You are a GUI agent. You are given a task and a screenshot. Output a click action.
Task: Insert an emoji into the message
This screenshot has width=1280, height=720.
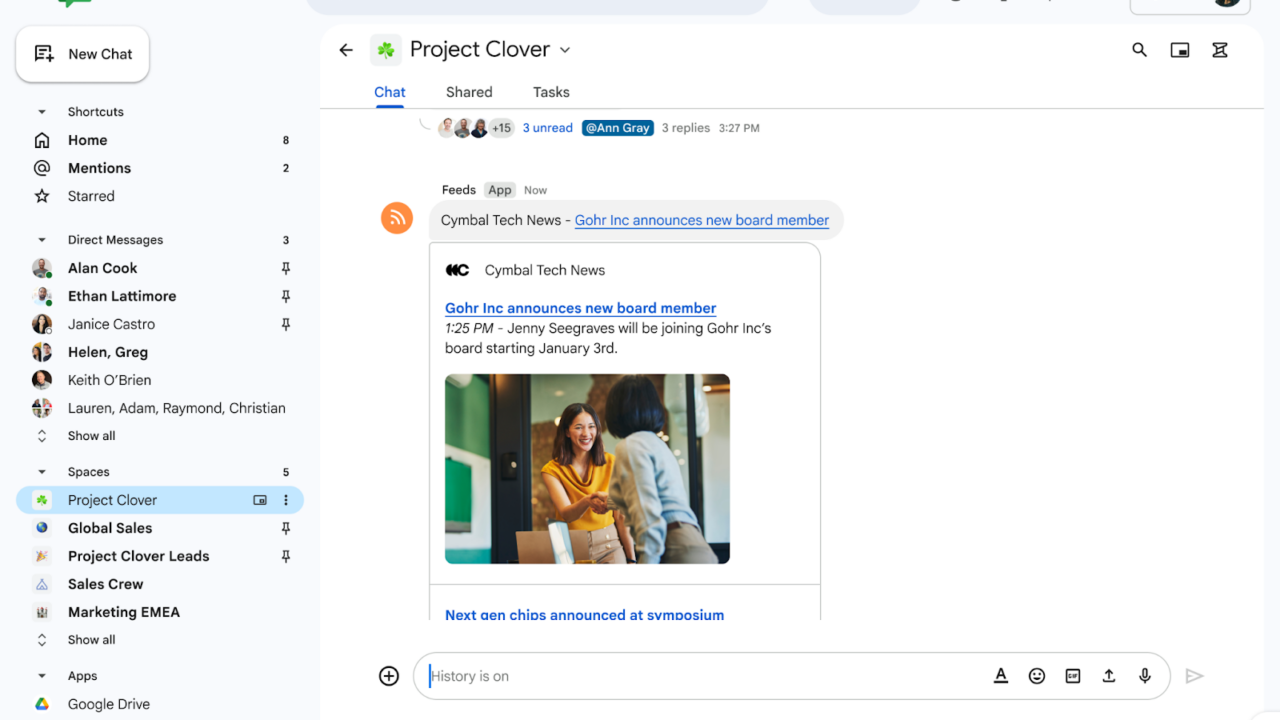coord(1037,676)
